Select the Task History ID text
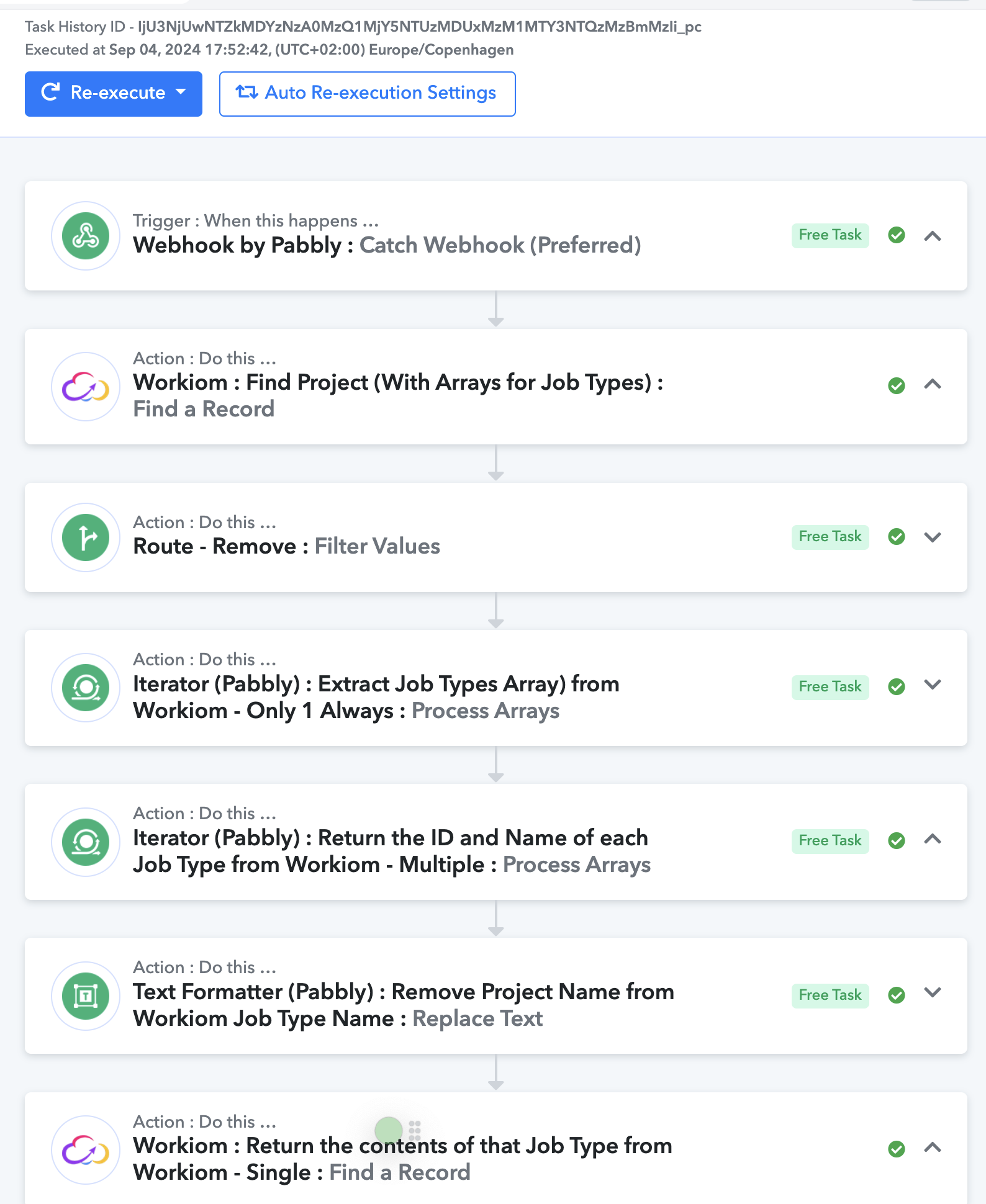986x1204 pixels. (363, 27)
